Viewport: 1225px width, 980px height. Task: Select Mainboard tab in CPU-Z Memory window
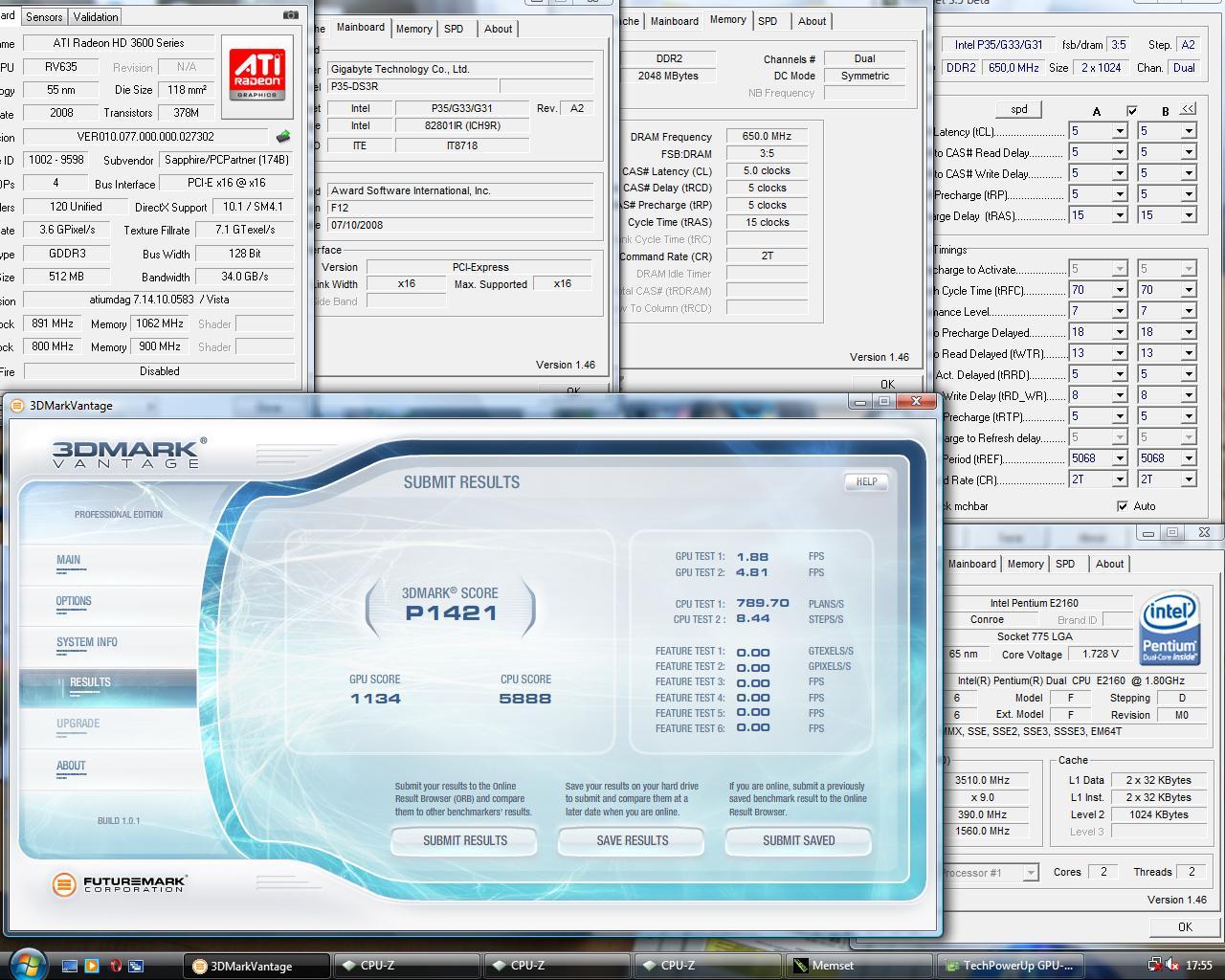click(x=674, y=21)
